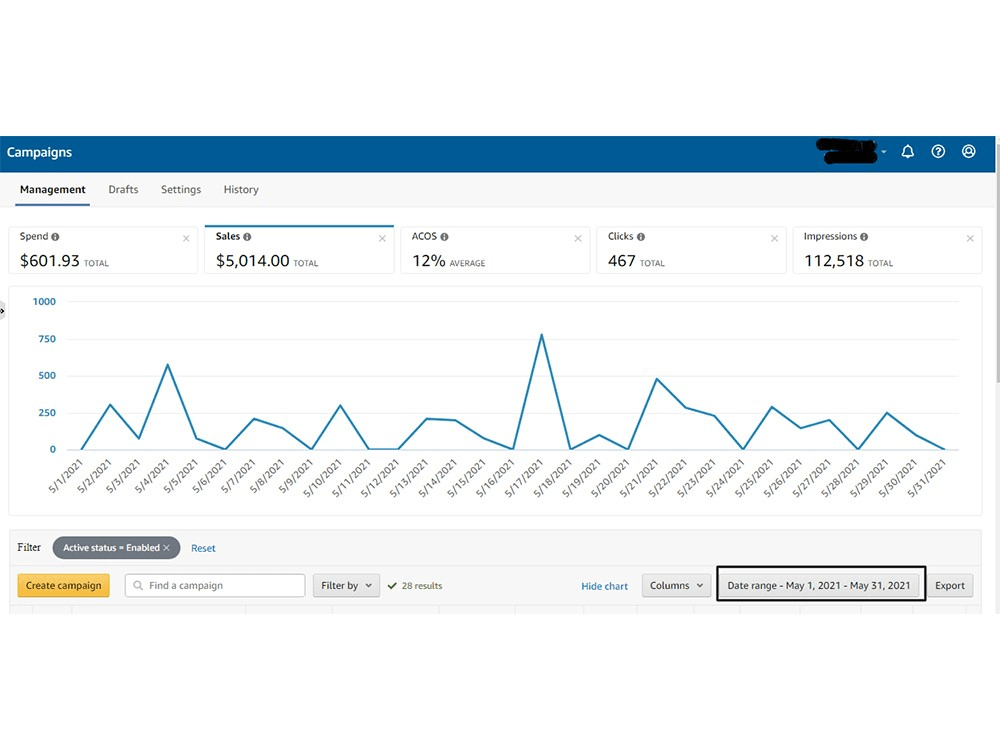Viewport: 1000px width, 750px height.
Task: Open the user account profile icon
Action: point(969,152)
